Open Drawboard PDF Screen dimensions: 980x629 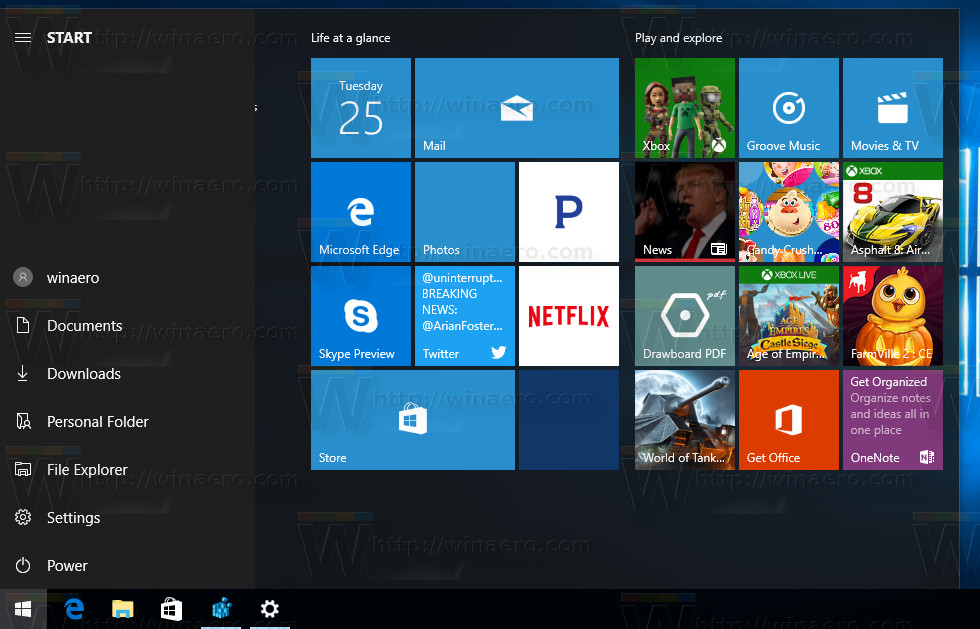point(684,315)
